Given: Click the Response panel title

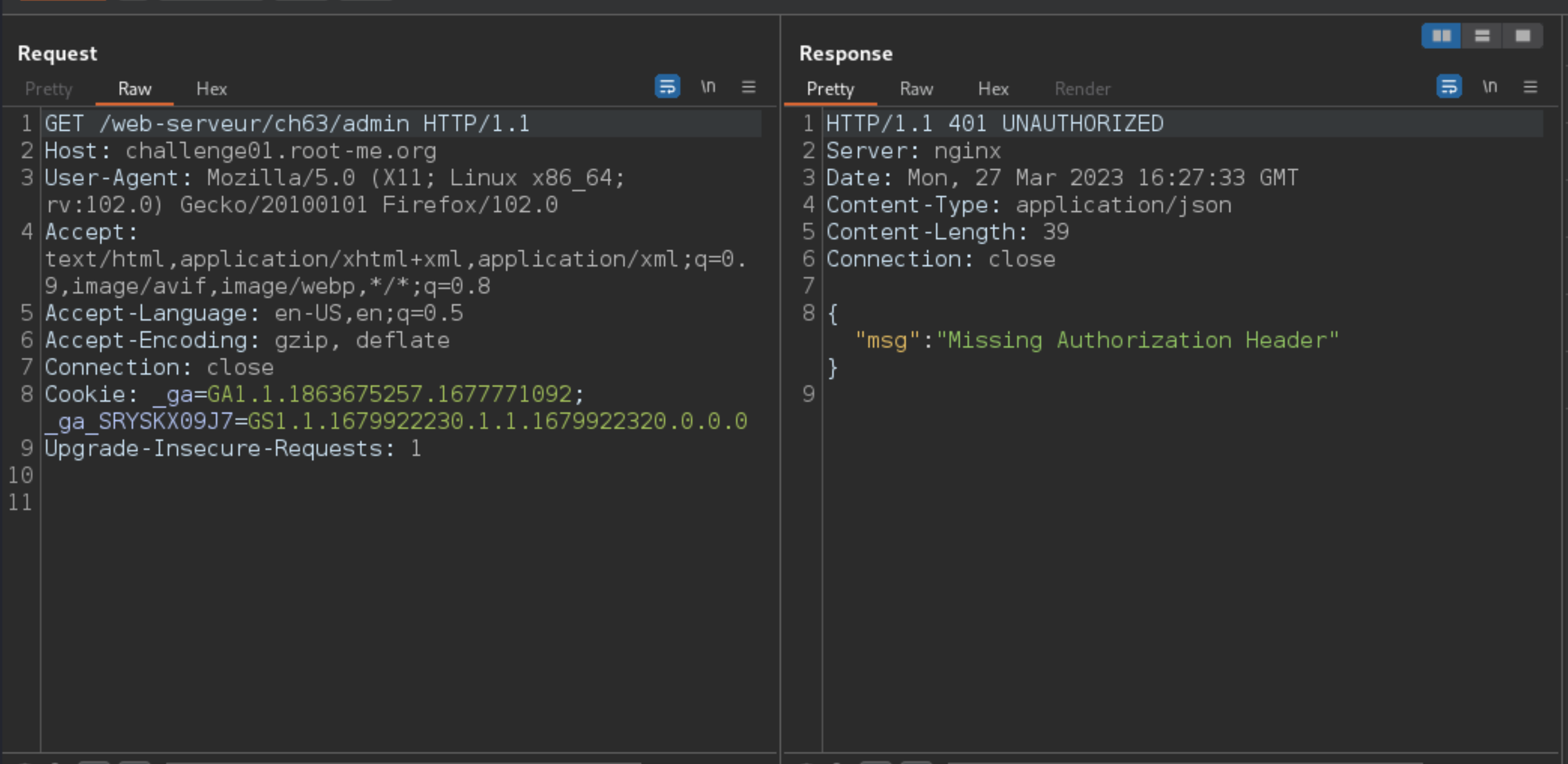Looking at the screenshot, I should 846,54.
